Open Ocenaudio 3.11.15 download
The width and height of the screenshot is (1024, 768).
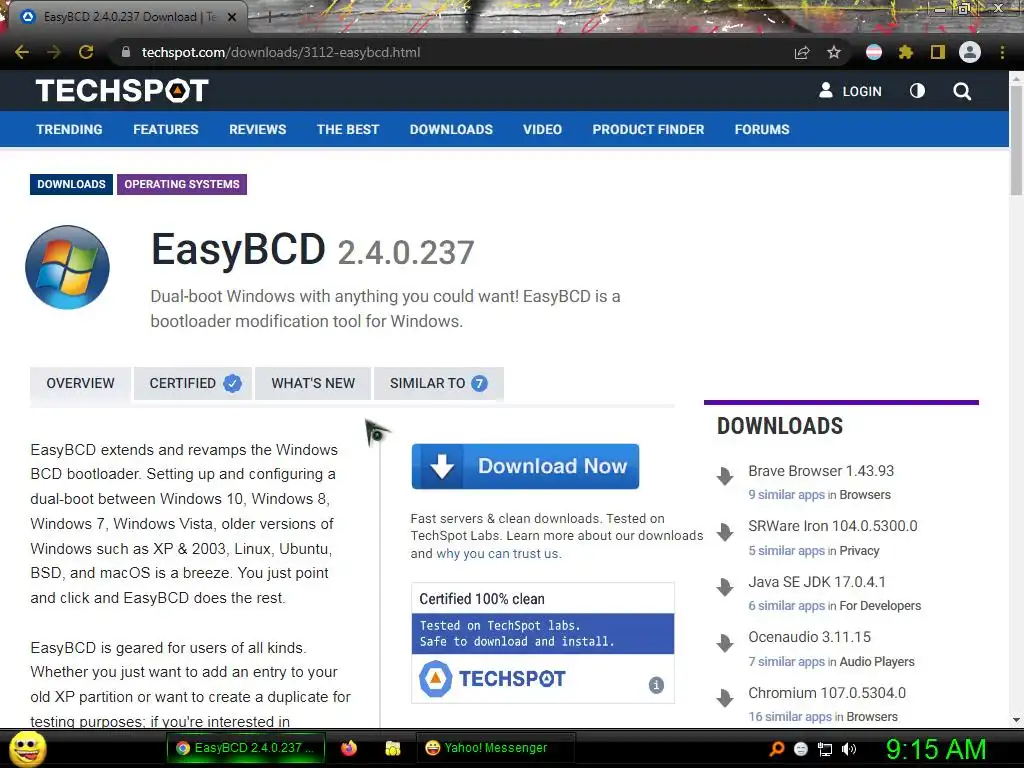click(x=810, y=637)
